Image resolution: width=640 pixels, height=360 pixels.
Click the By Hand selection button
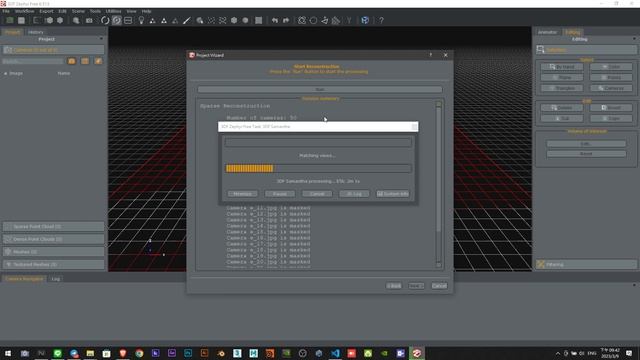click(562, 67)
